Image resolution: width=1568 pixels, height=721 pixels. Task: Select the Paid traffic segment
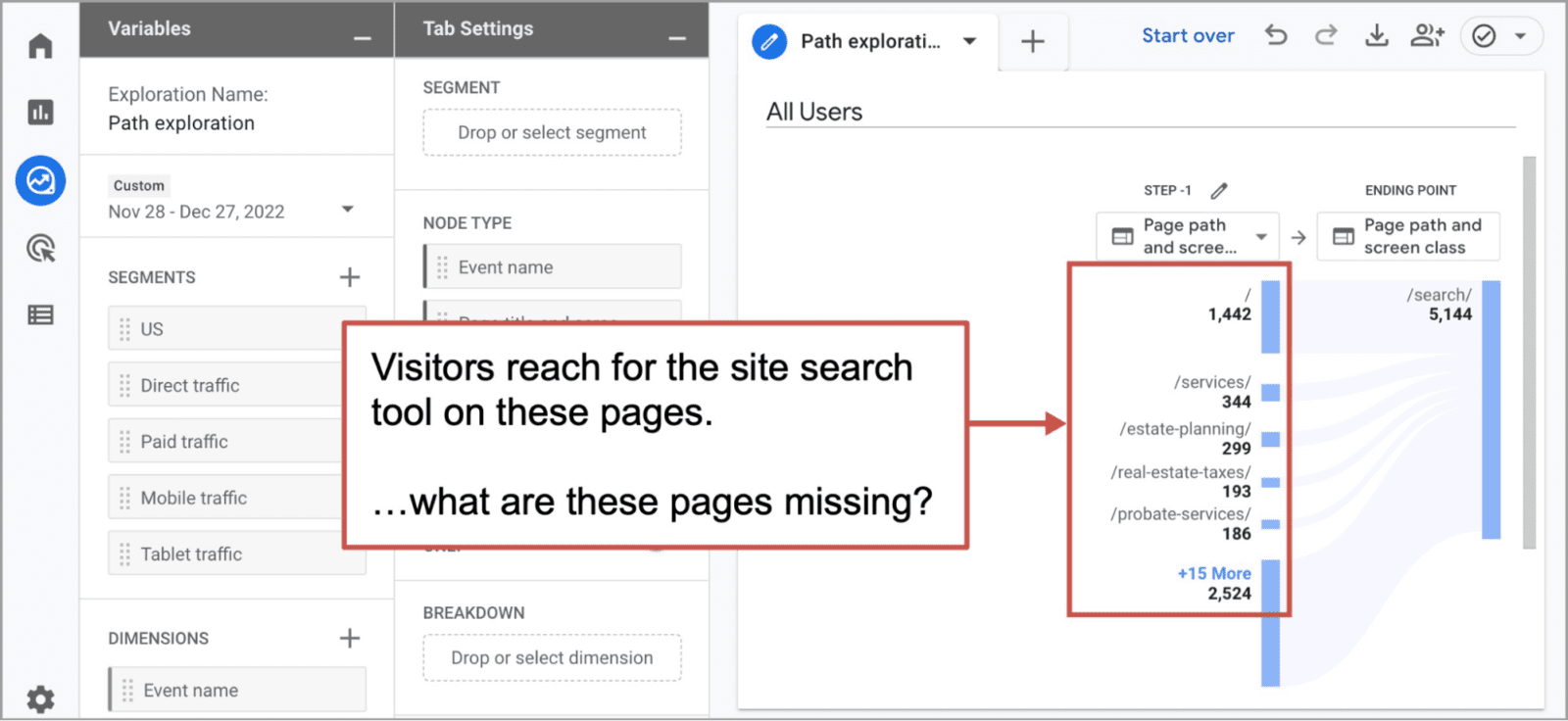click(x=236, y=442)
